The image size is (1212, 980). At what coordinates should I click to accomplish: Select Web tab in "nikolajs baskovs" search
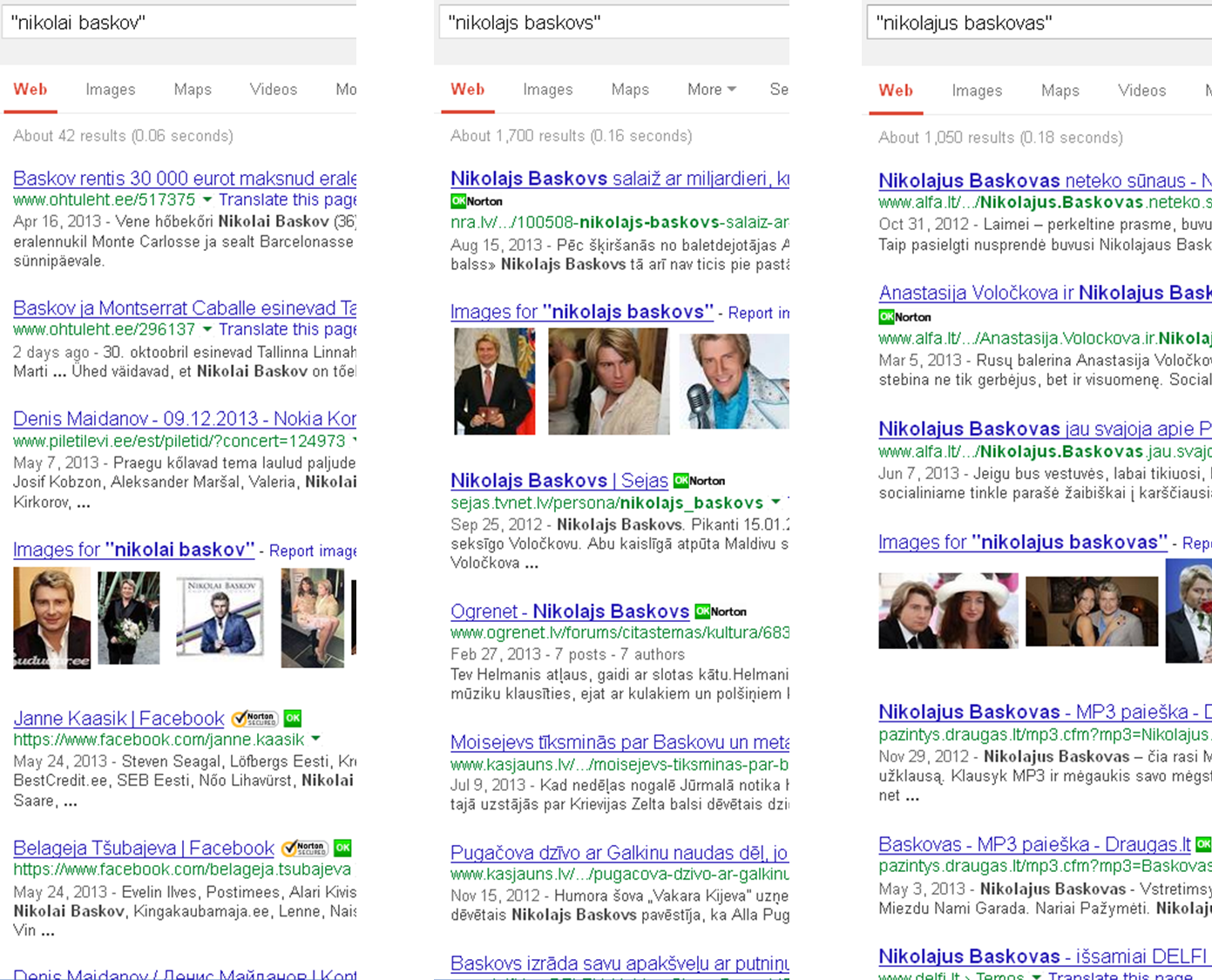tap(468, 90)
